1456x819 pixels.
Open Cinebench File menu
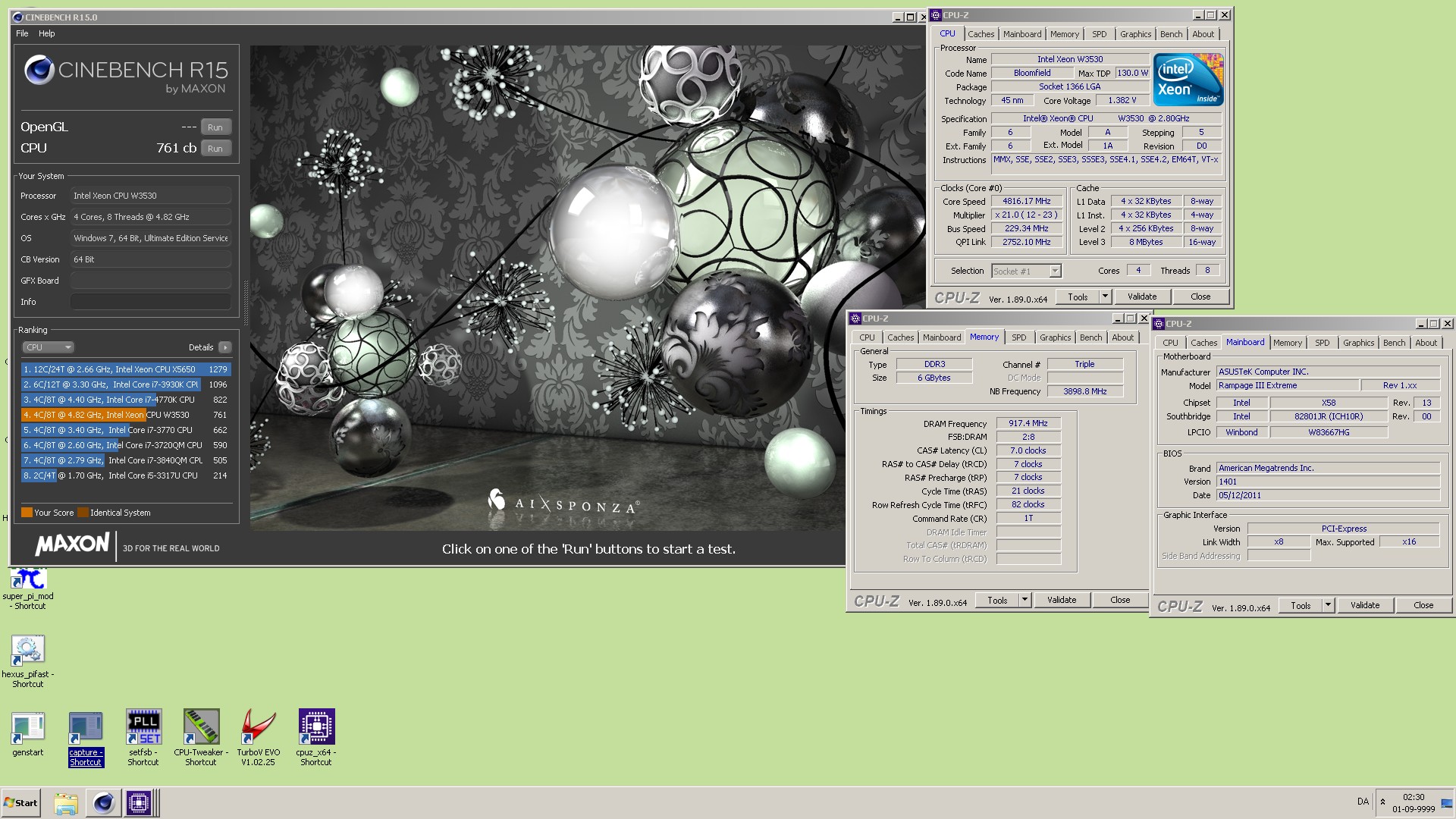point(22,33)
